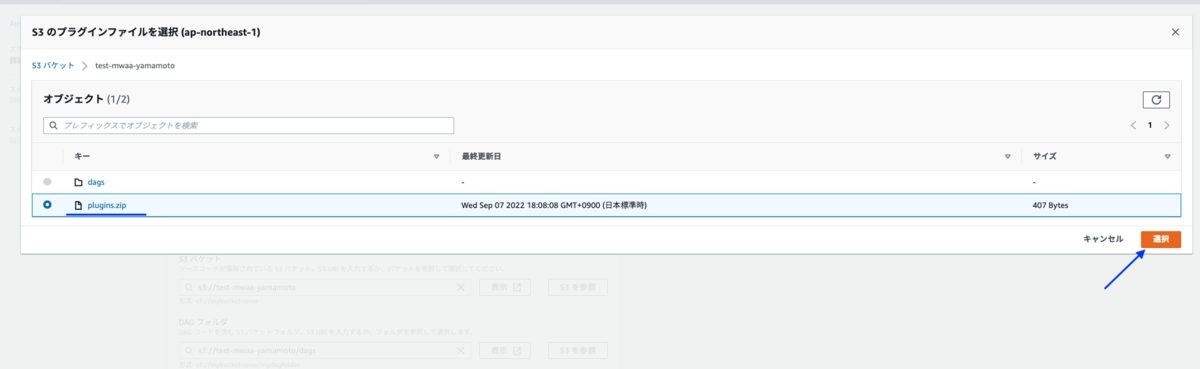Image resolution: width=1200 pixels, height=369 pixels.
Task: Sort by 最終更新日 column arrow
Action: [1007, 157]
